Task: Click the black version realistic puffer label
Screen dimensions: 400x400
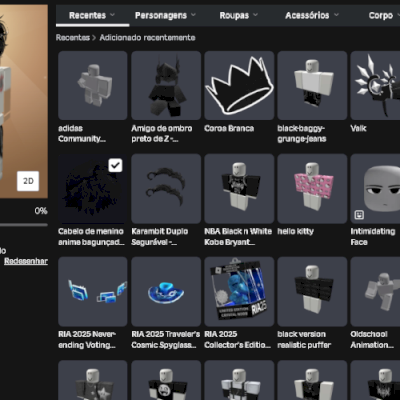Action: tap(304, 339)
